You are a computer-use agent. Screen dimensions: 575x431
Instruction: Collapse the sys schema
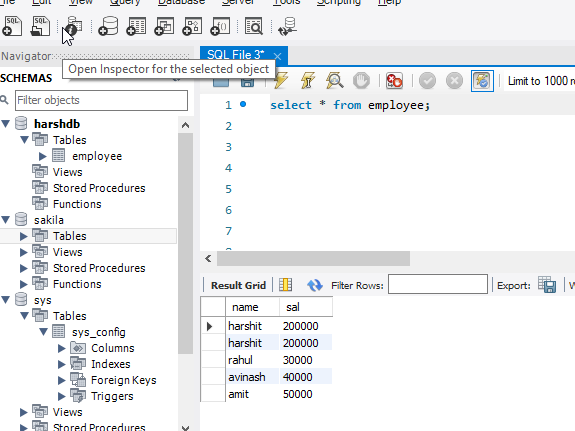[6, 300]
